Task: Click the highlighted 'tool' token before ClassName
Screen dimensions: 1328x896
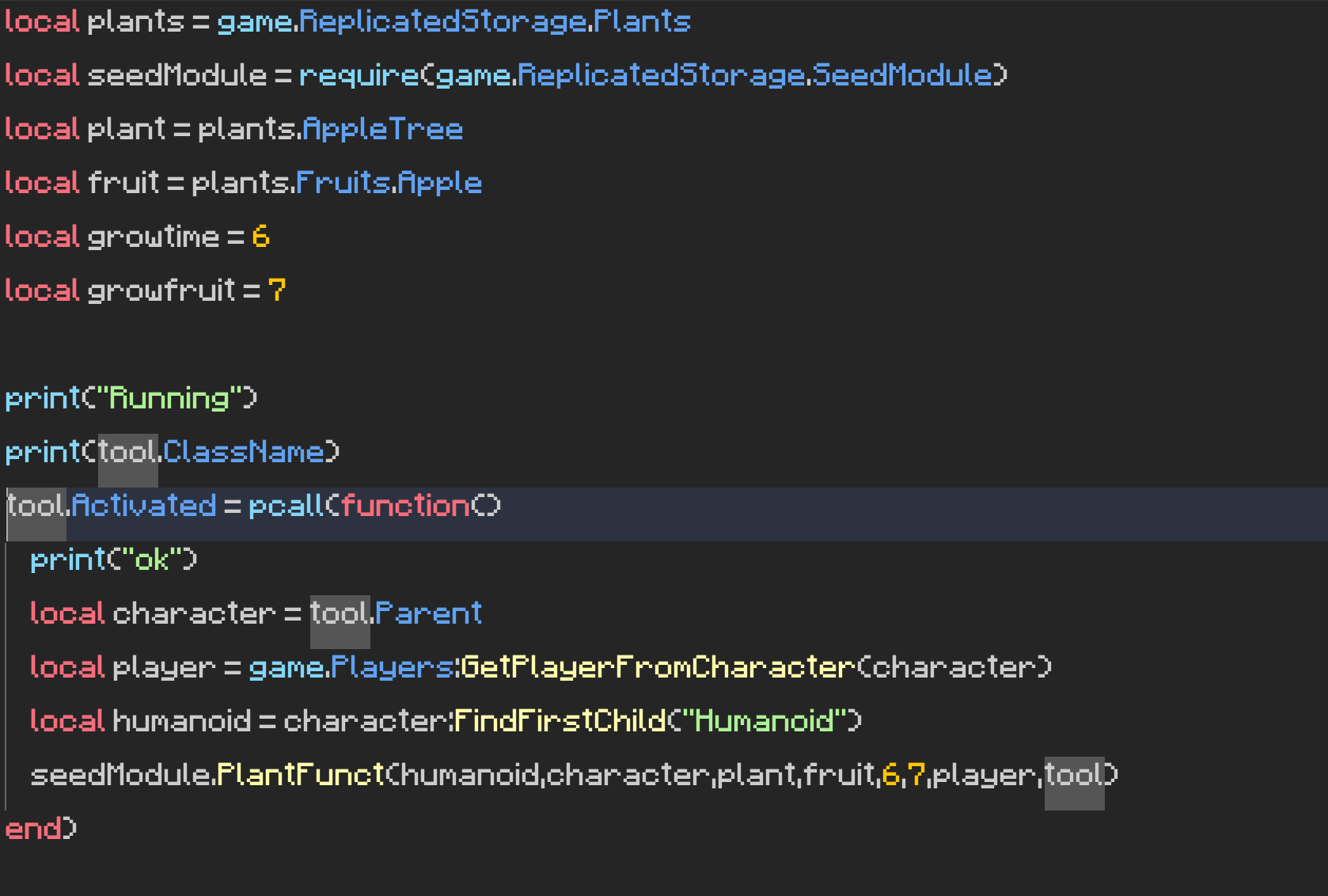Action: (x=127, y=451)
